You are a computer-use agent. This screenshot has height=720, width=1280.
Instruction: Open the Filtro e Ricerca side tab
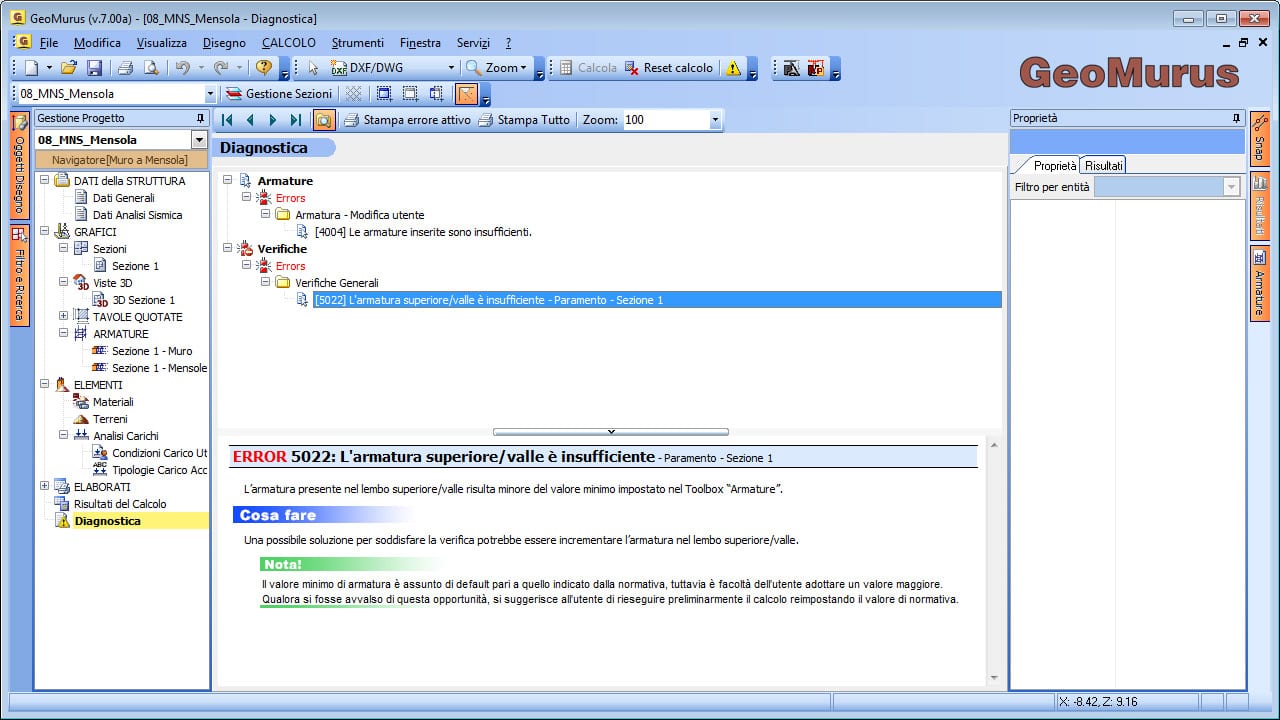(x=19, y=275)
